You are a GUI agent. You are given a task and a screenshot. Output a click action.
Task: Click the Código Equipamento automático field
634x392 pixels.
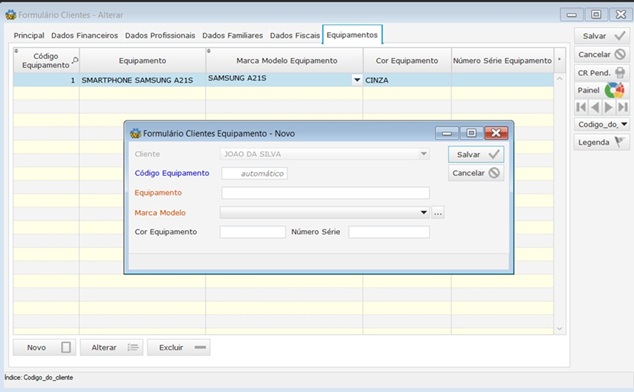click(x=254, y=174)
